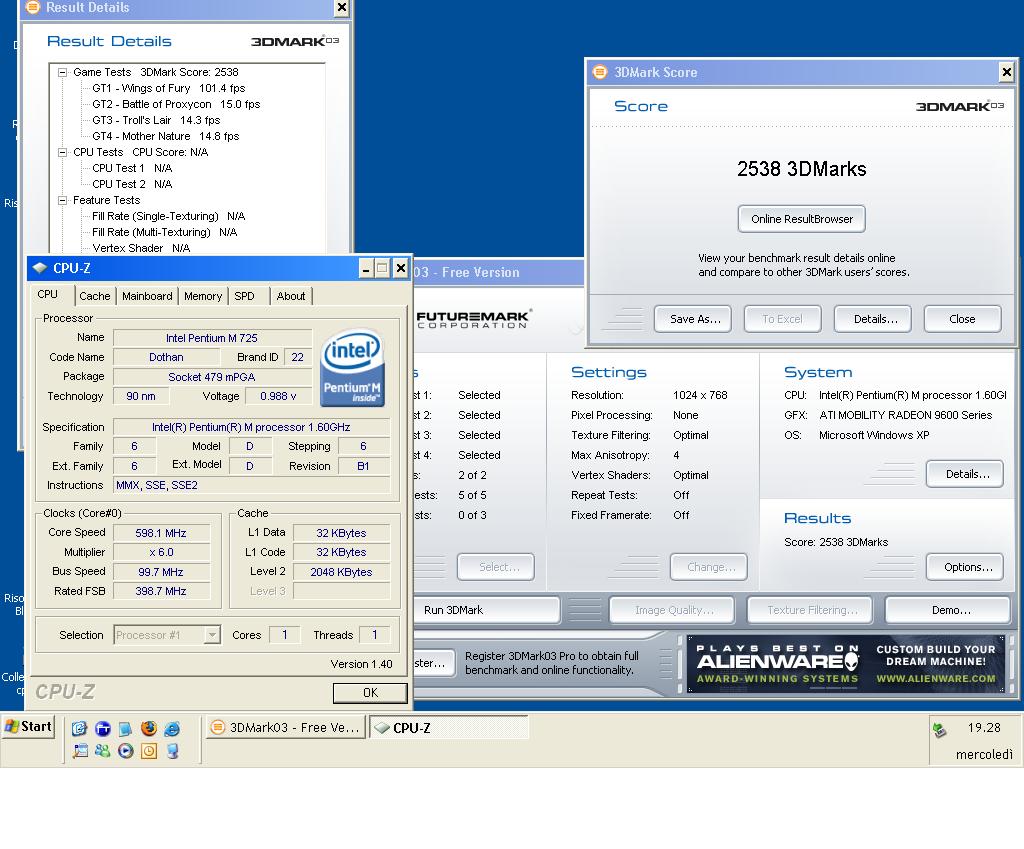Open Firefox from the quick launch bar
Viewport: 1024px width, 849px height.
click(x=149, y=728)
